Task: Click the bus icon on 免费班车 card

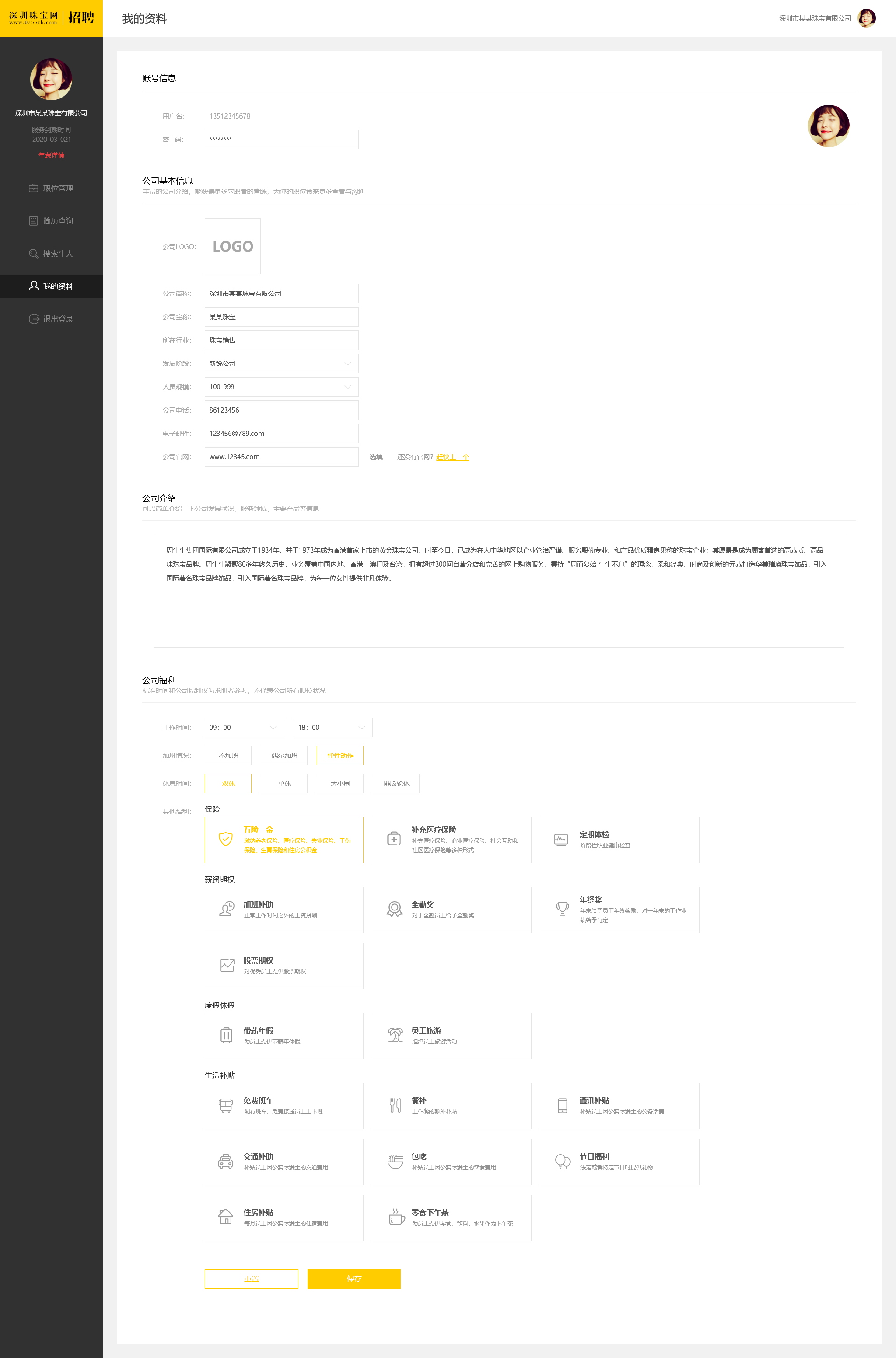Action: [226, 1105]
